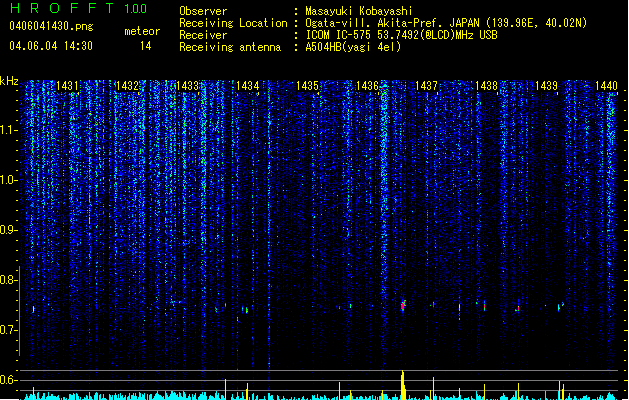Viewport: 629px width, 400px height.
Task: Select the Ogata-vill. Akita-Pref. JAPAN location text
Action: (446, 23)
